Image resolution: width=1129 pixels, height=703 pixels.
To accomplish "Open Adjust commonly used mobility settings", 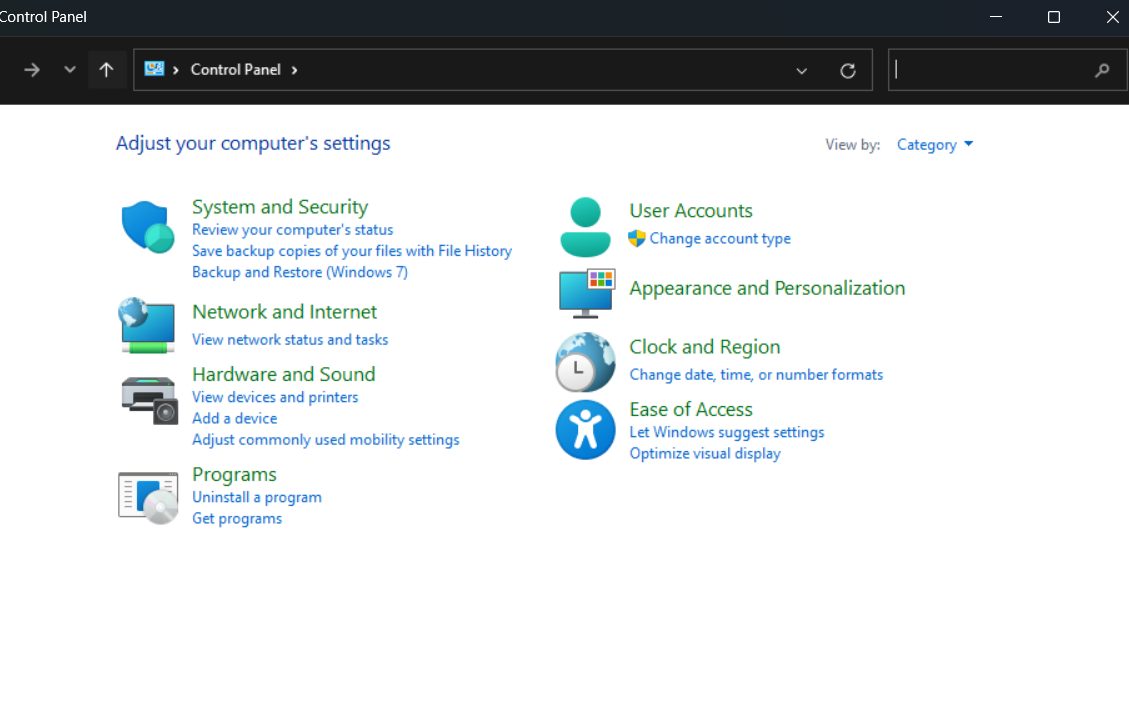I will click(325, 439).
